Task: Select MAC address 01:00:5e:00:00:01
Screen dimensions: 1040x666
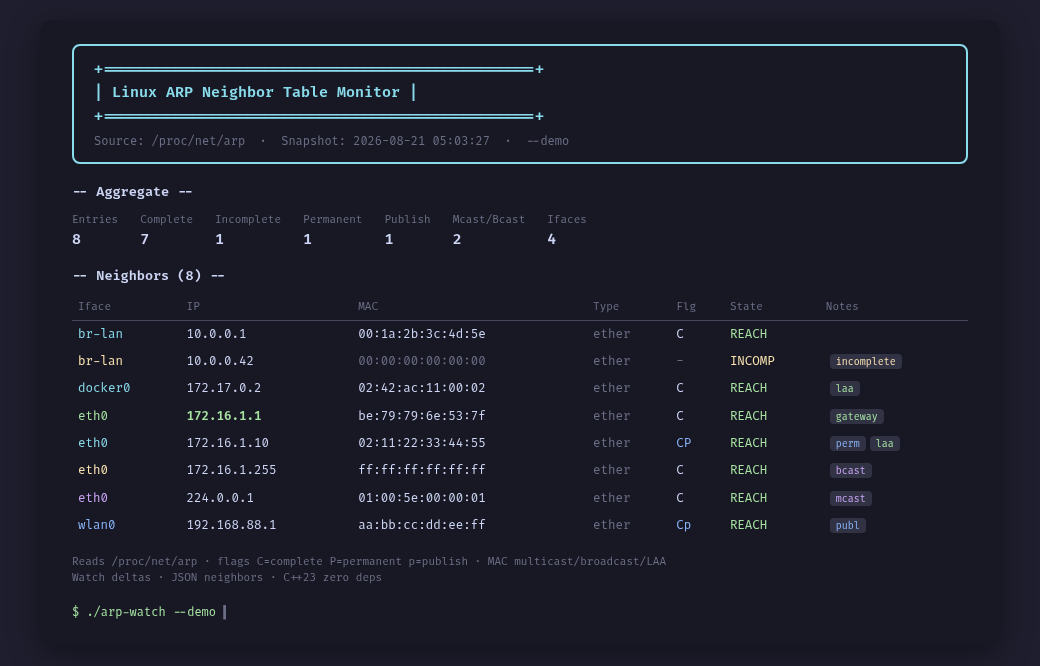Action: click(422, 498)
